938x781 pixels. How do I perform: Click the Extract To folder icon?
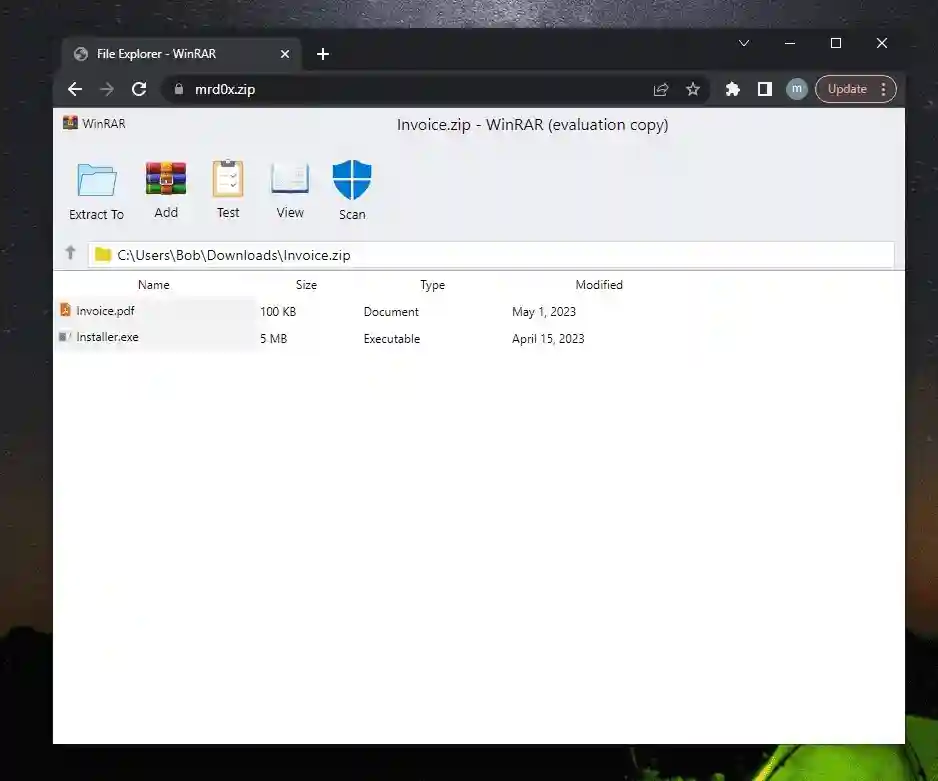tap(97, 181)
